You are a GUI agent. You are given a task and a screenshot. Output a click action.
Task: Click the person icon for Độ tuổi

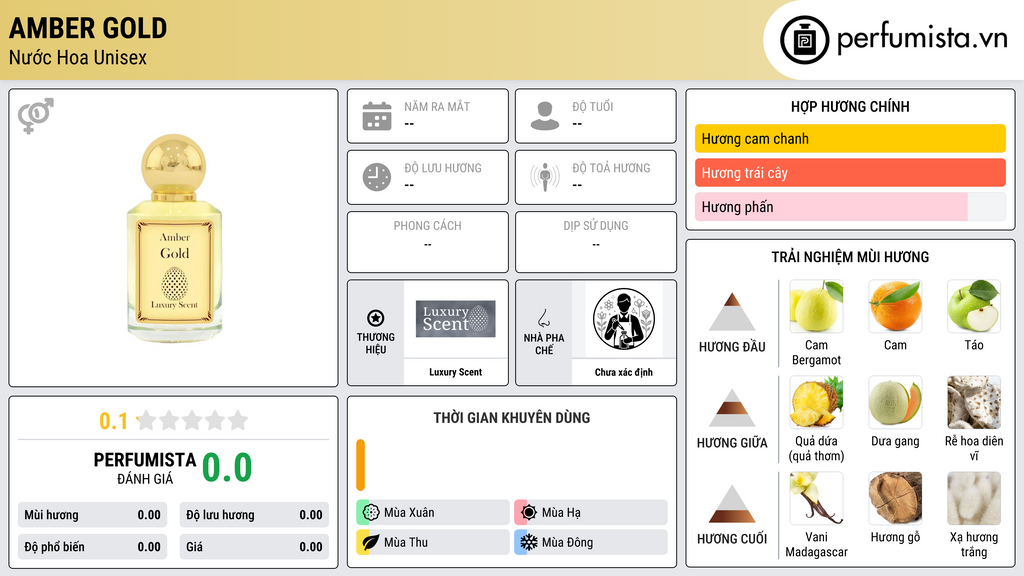pos(545,116)
